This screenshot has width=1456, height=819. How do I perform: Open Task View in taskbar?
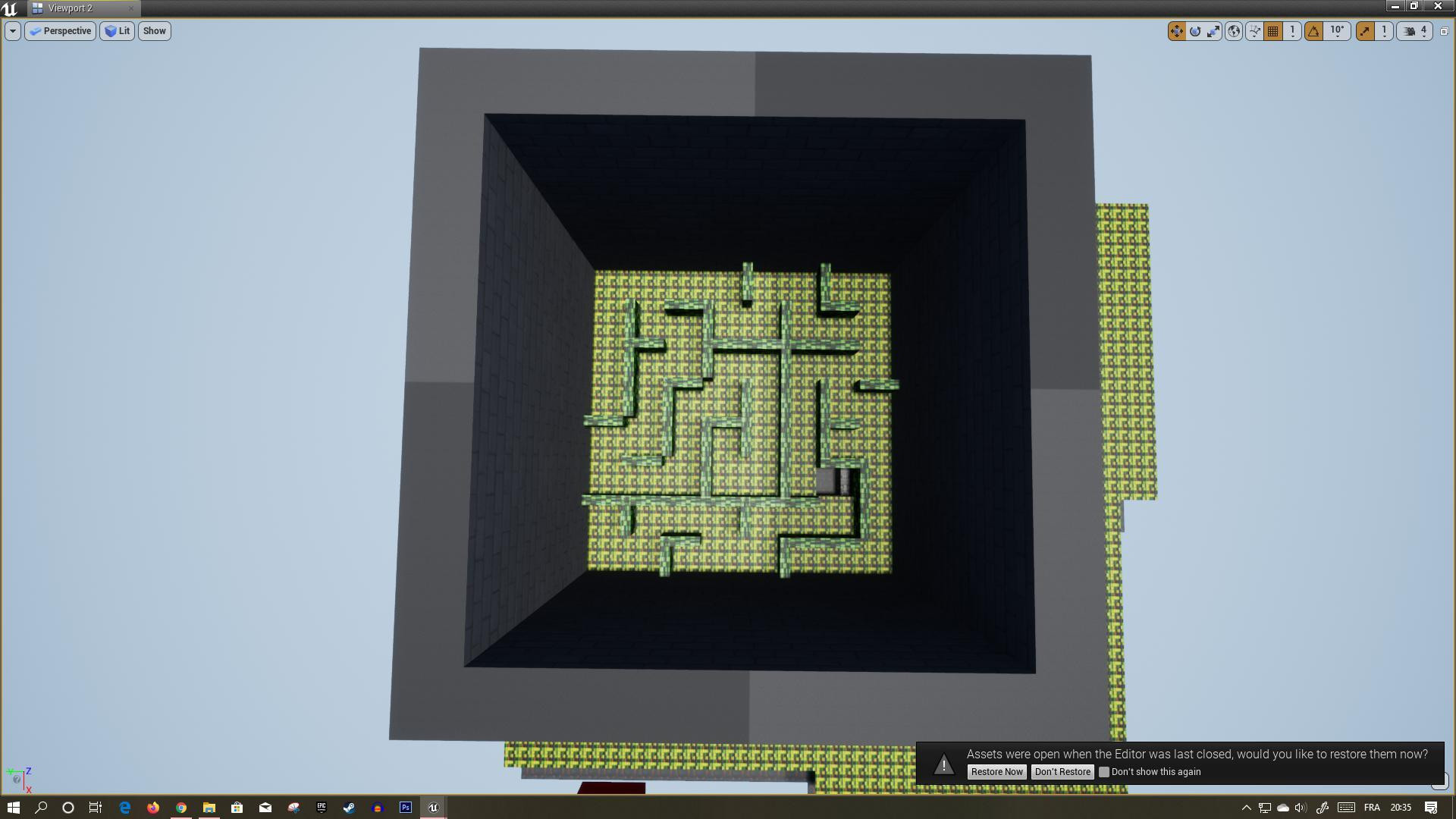[x=96, y=808]
